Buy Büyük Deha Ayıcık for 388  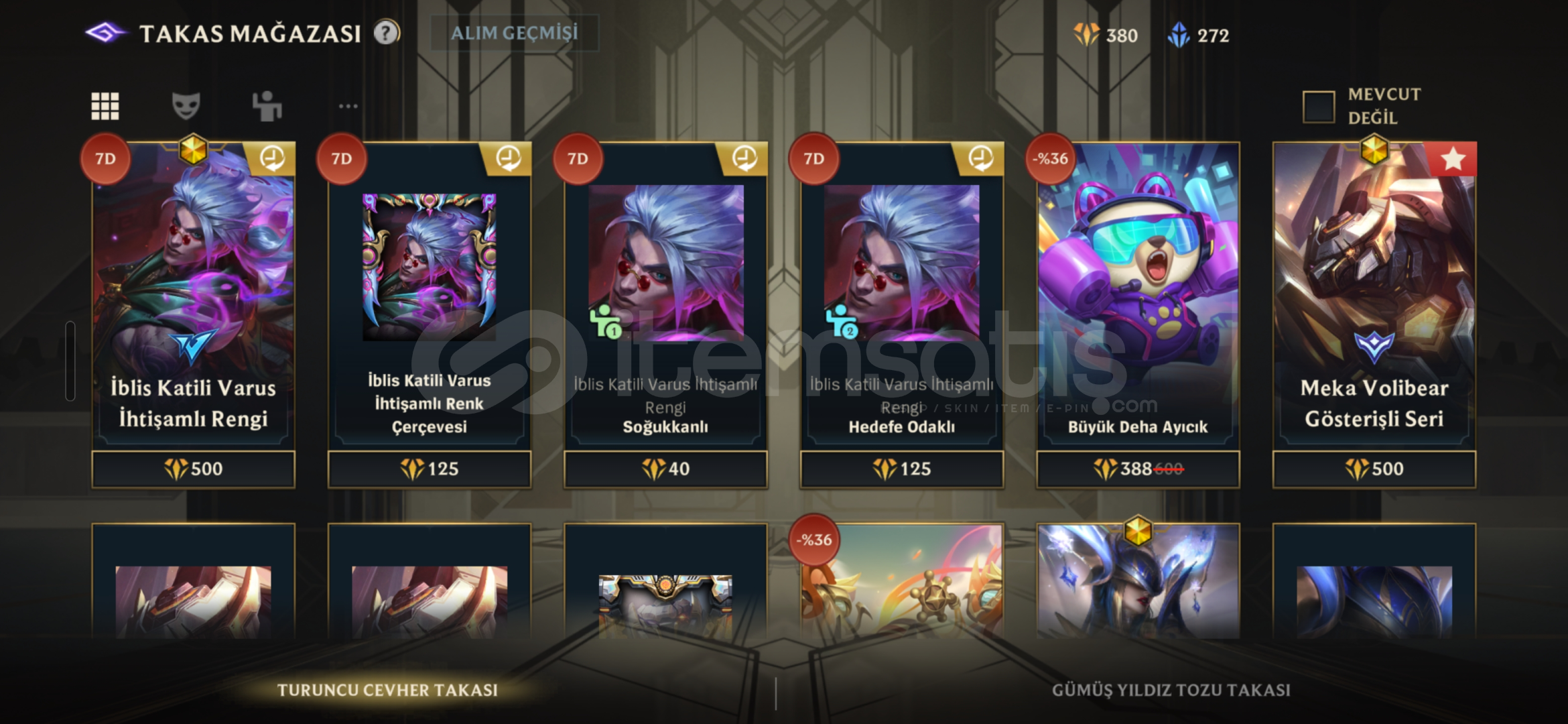tap(1138, 469)
